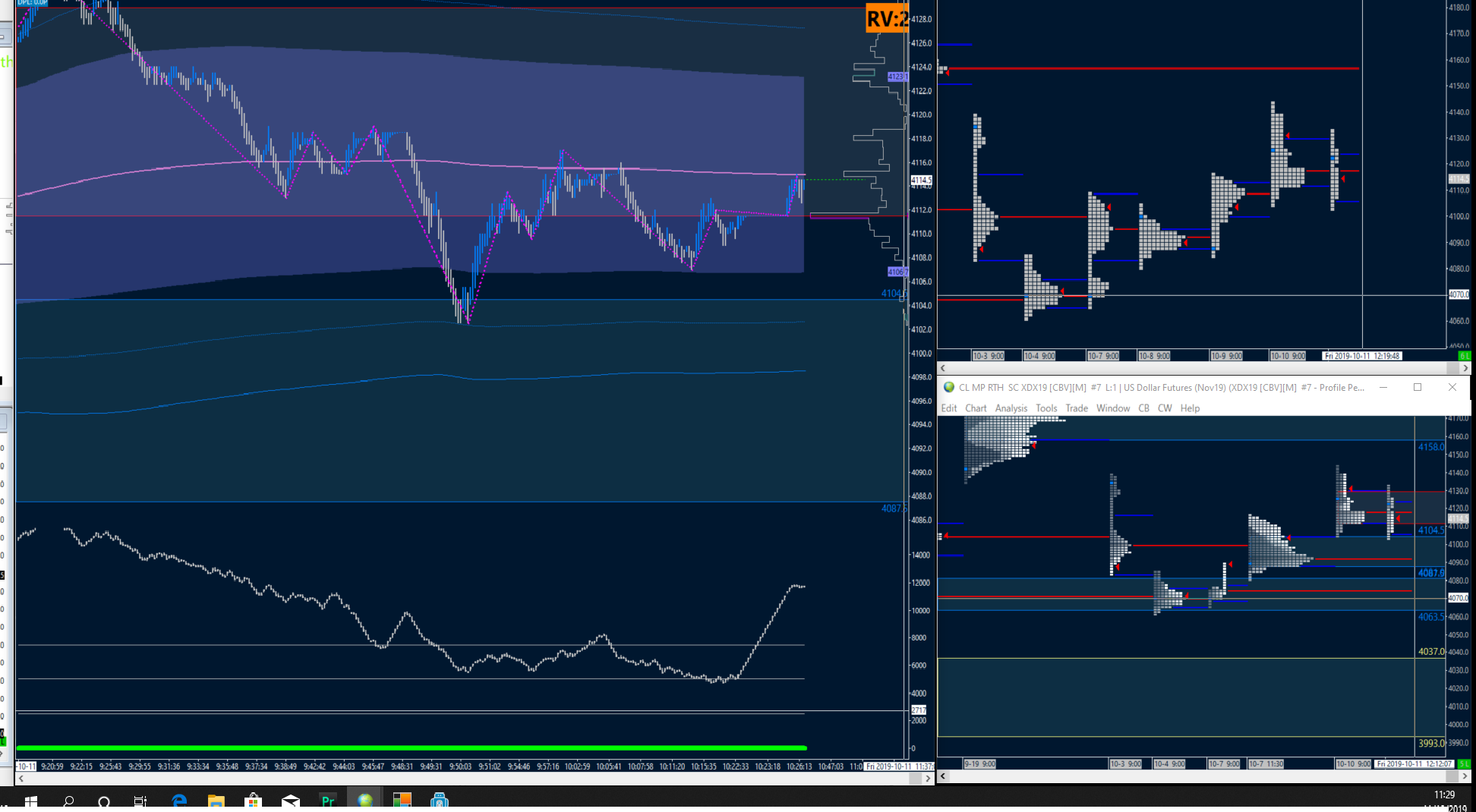Image resolution: width=1476 pixels, height=812 pixels.
Task: Open the Windows Start menu
Action: pyautogui.click(x=31, y=801)
